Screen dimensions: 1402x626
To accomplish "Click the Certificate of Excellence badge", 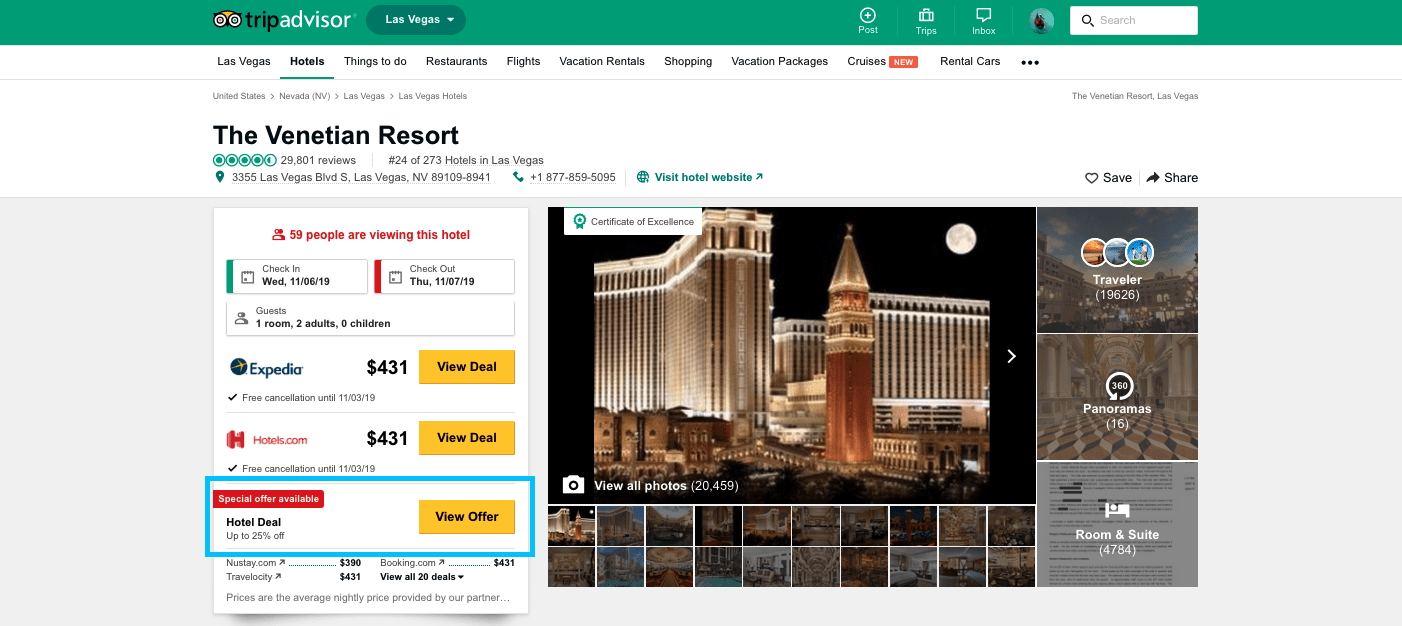I will 632,221.
